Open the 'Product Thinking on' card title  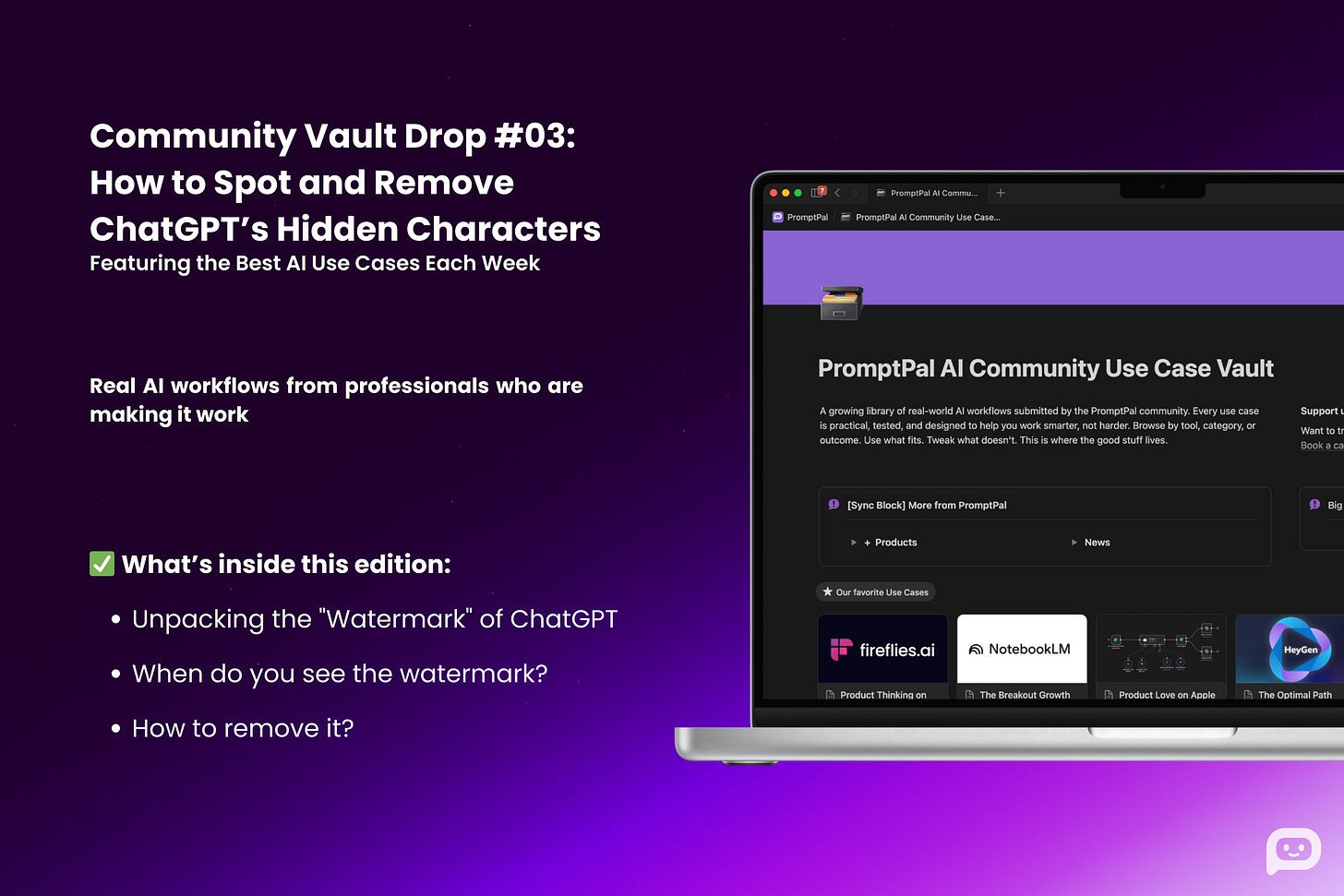(x=883, y=695)
